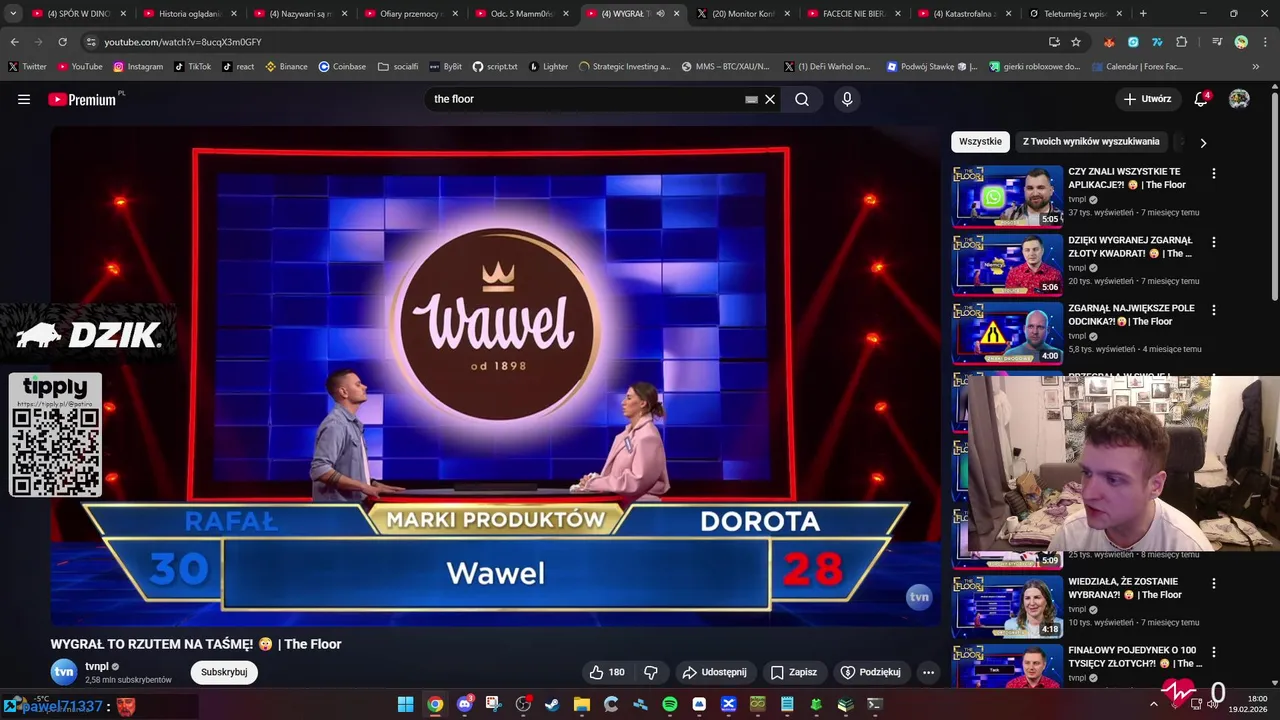Switch to the 'FACECIE NIE BIER' tab
Viewport: 1280px width, 720px height.
point(854,14)
